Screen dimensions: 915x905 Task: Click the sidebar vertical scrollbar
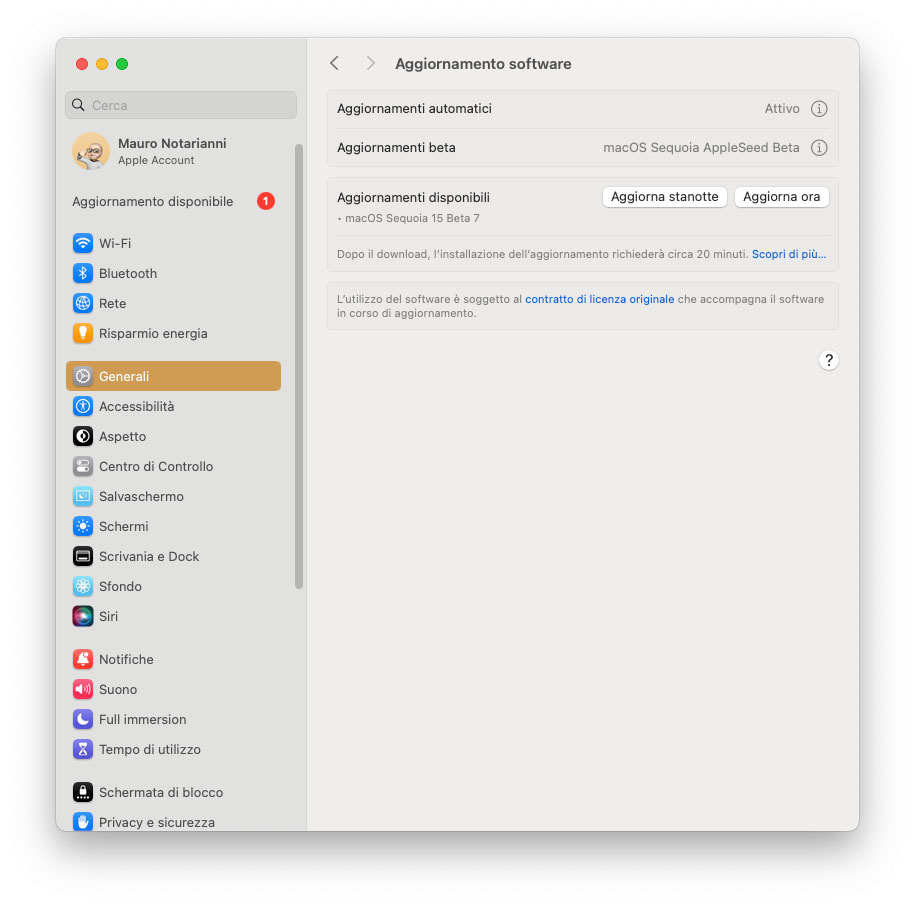coord(299,366)
